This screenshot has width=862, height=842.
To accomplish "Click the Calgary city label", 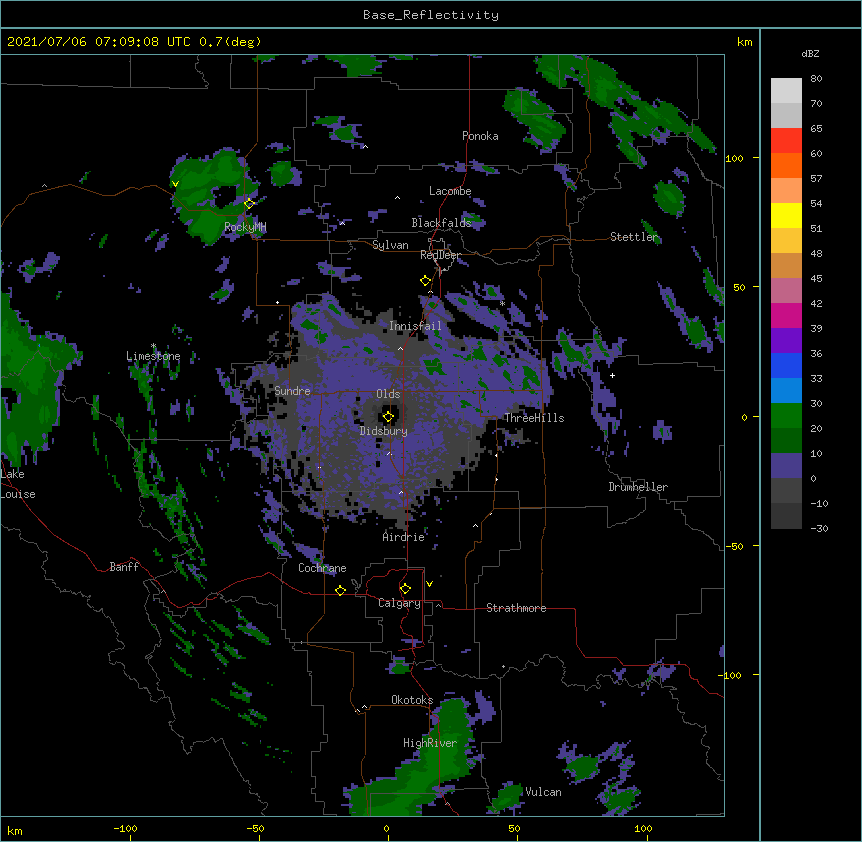I will (399, 603).
